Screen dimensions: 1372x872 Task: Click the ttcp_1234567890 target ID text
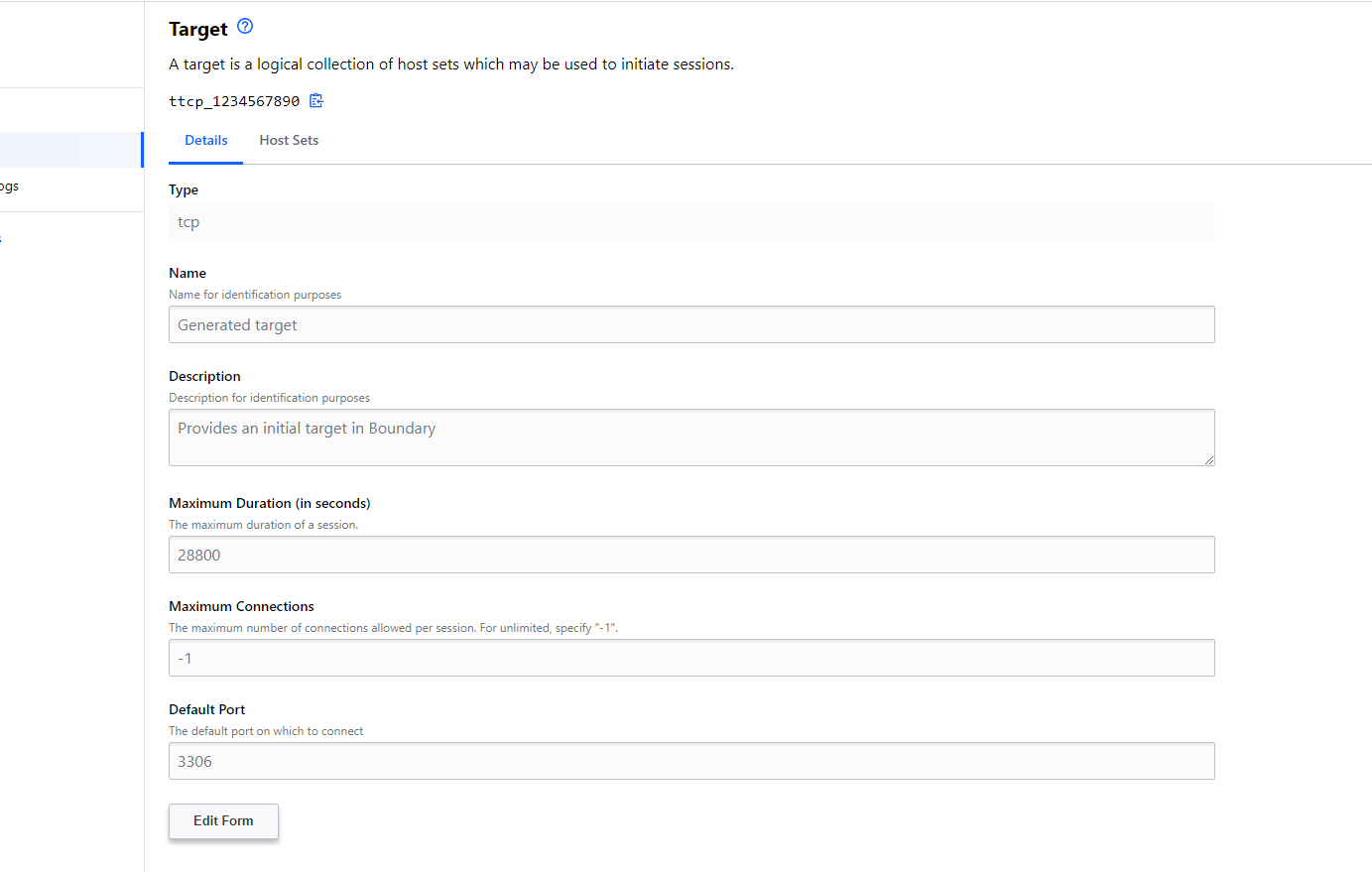234,101
